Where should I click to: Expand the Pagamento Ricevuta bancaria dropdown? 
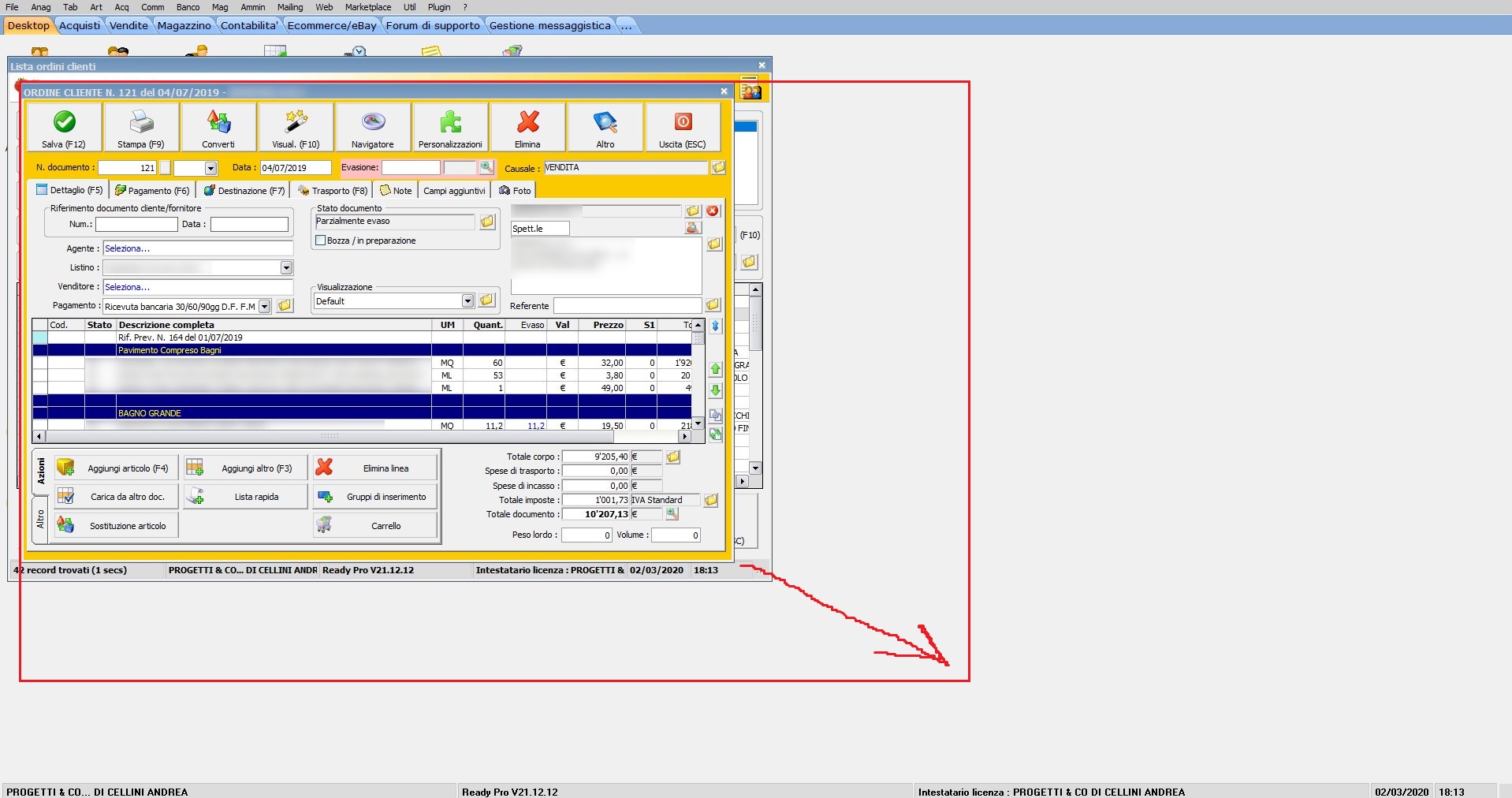pos(265,307)
